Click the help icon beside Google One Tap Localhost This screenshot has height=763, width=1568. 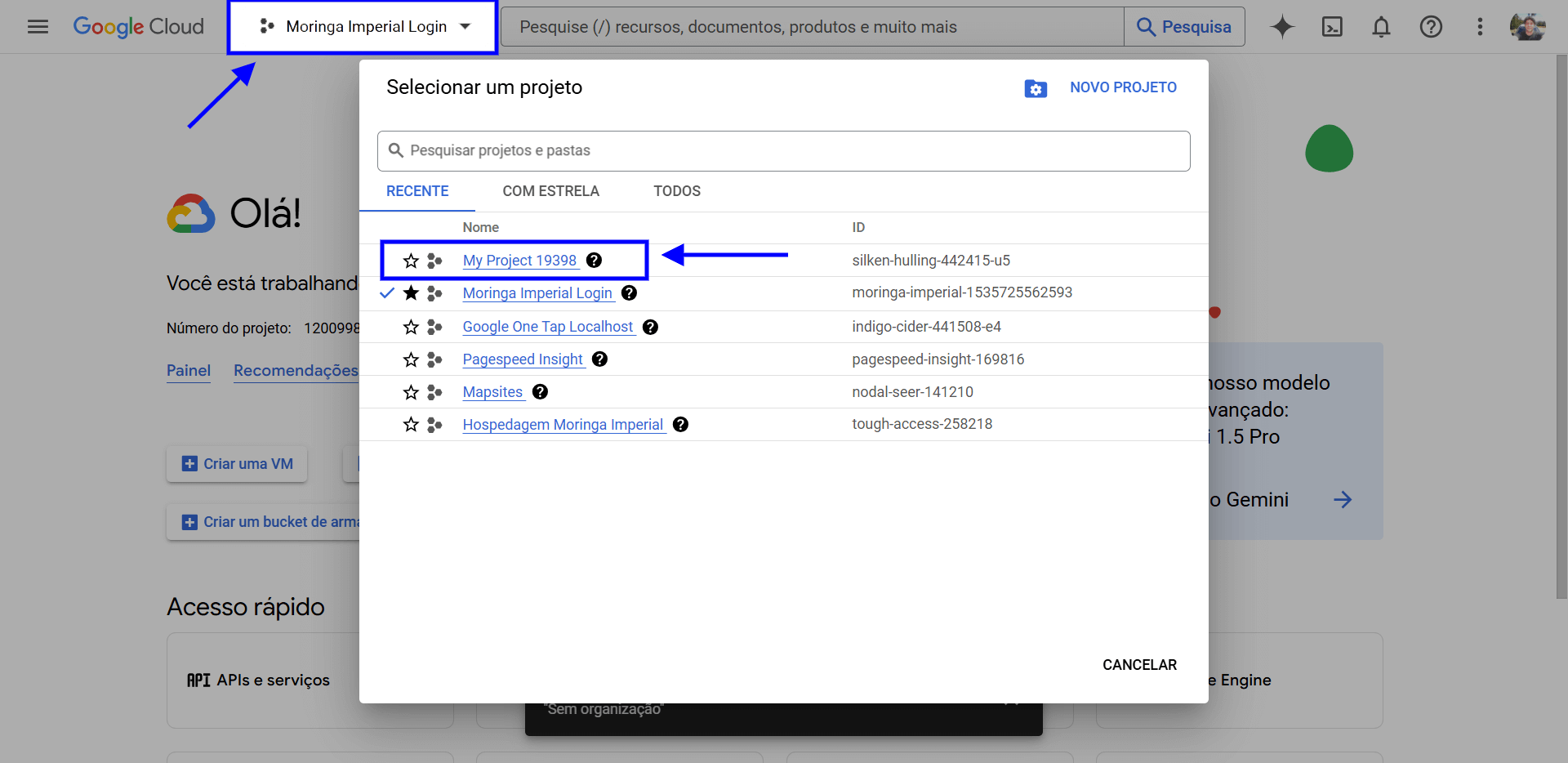(650, 327)
